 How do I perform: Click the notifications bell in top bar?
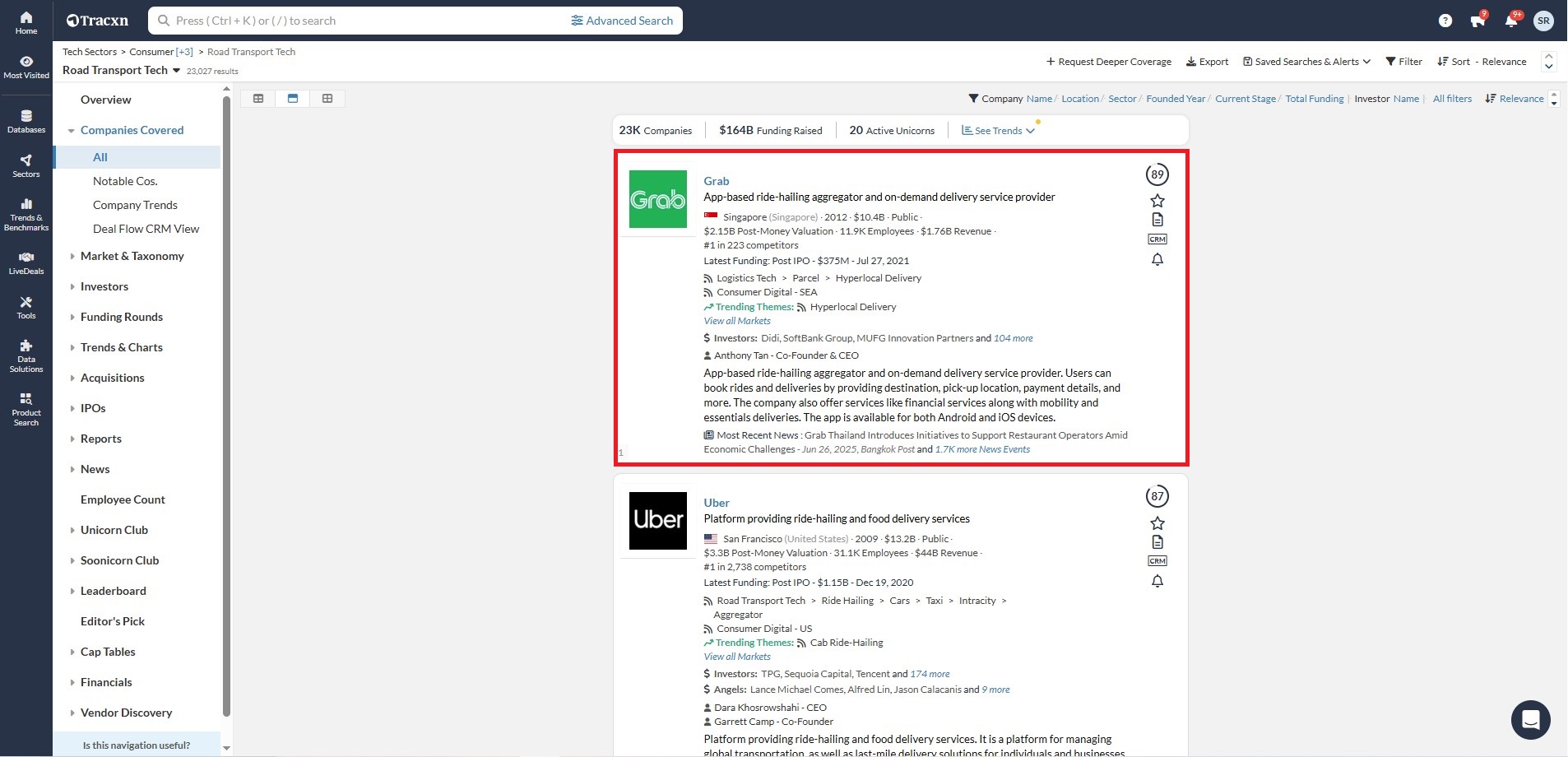point(1510,21)
